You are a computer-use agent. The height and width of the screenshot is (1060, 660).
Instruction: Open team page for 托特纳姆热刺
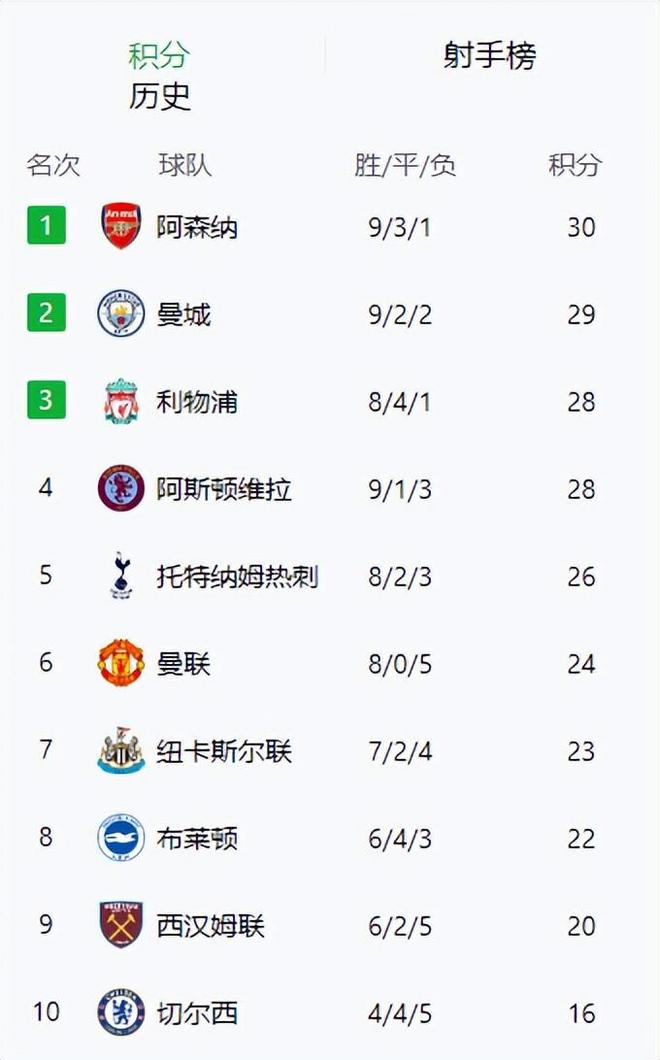click(x=237, y=577)
